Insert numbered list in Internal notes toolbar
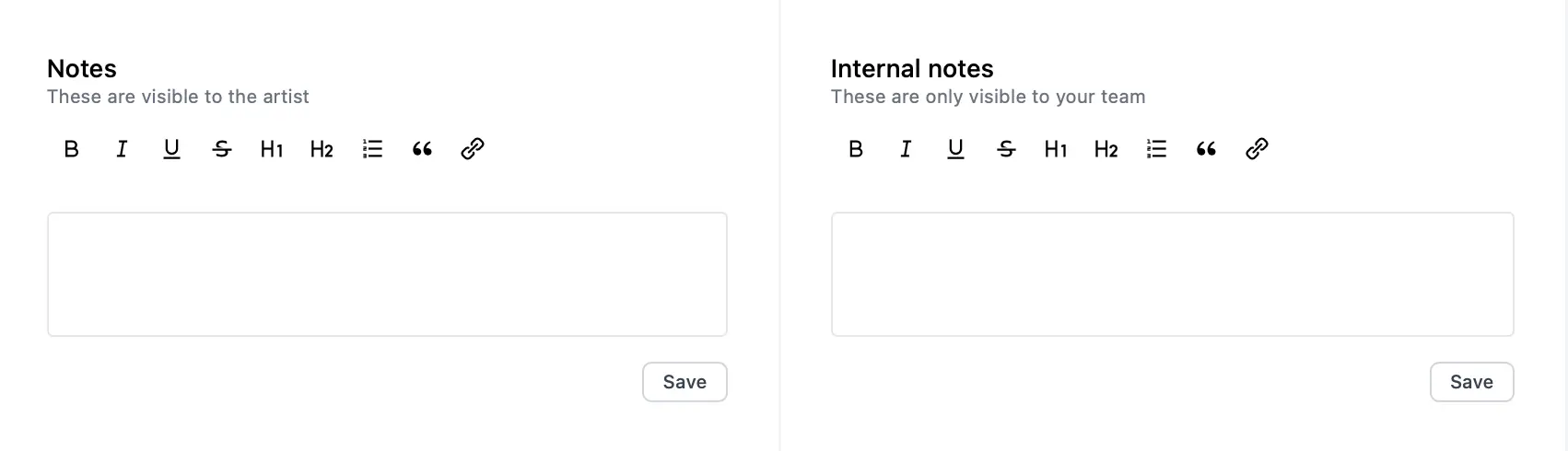 1156,149
